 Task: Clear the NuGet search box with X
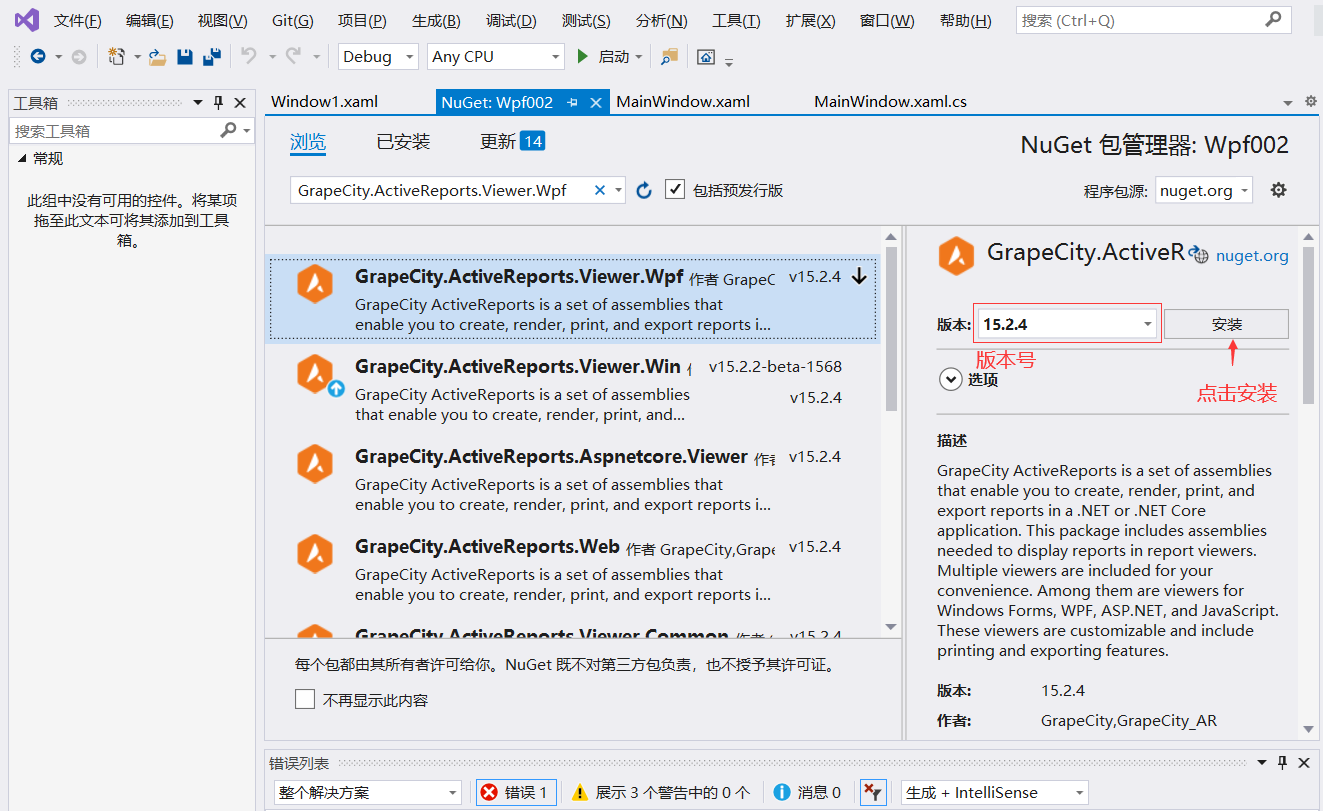[600, 190]
